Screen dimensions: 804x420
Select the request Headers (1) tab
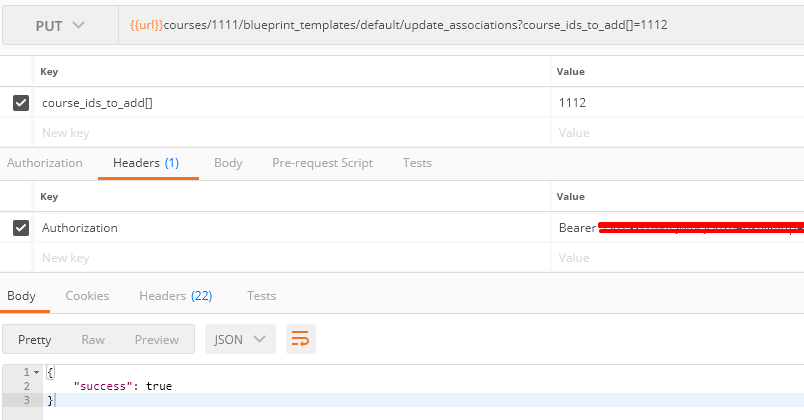coord(146,163)
